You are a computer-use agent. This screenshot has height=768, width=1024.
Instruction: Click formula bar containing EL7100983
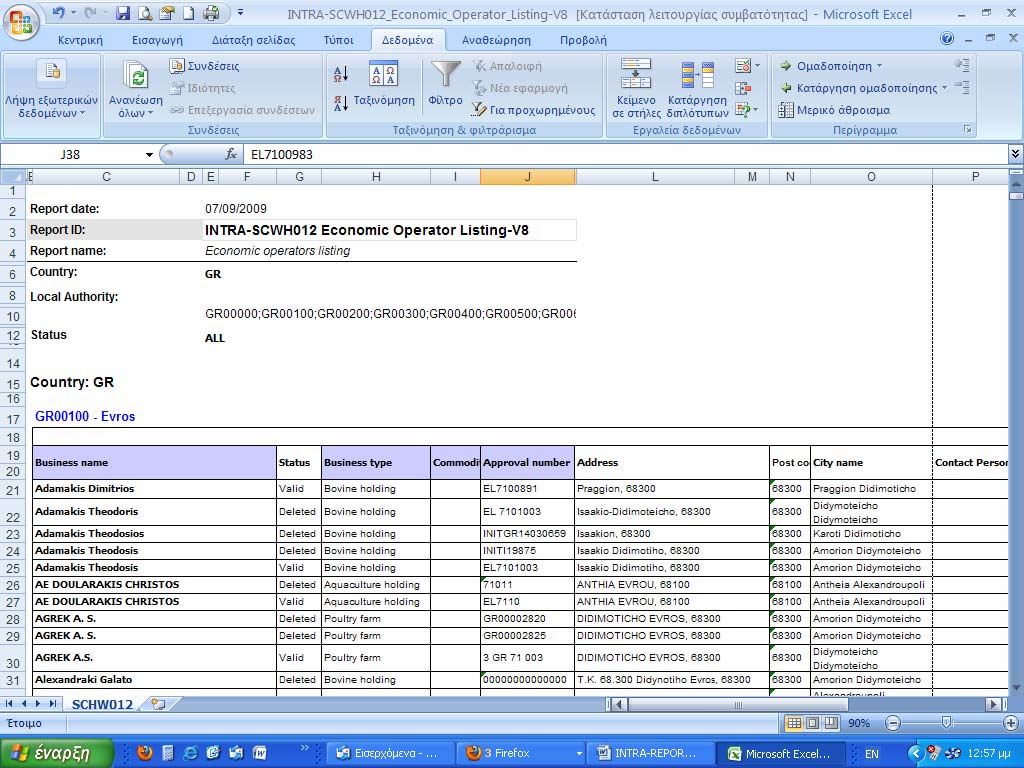[626, 155]
